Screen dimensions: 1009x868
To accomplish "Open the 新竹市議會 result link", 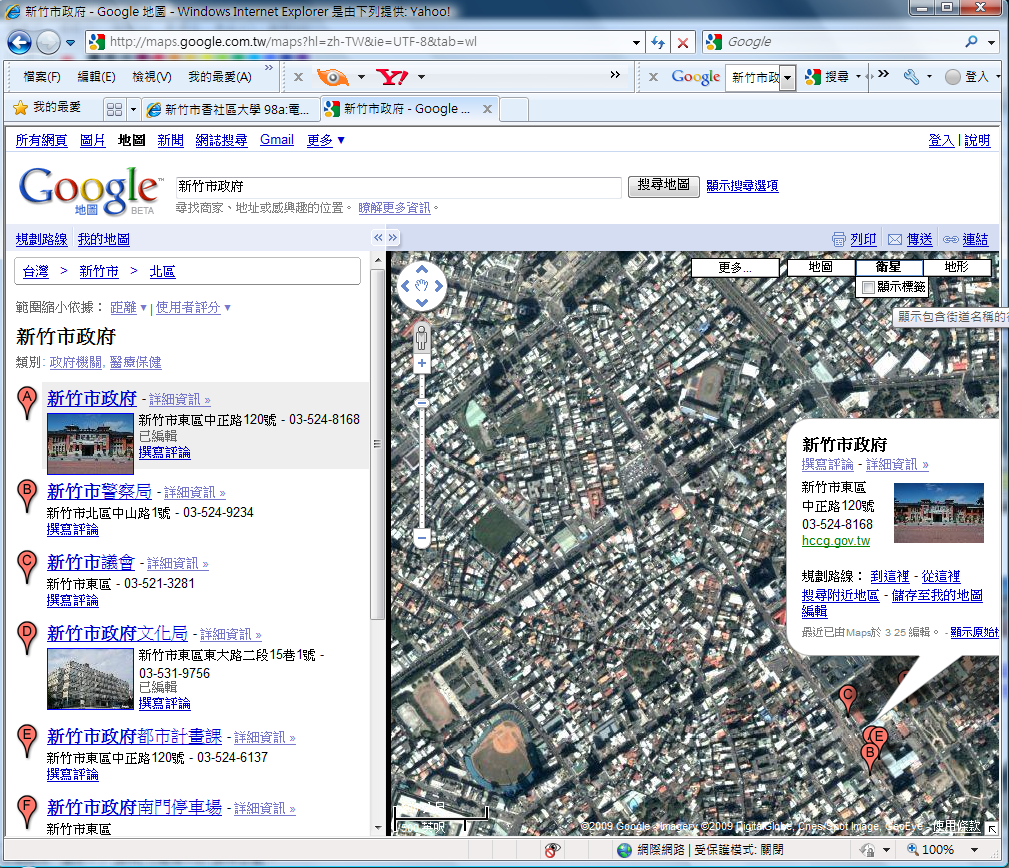I will pyautogui.click(x=91, y=562).
